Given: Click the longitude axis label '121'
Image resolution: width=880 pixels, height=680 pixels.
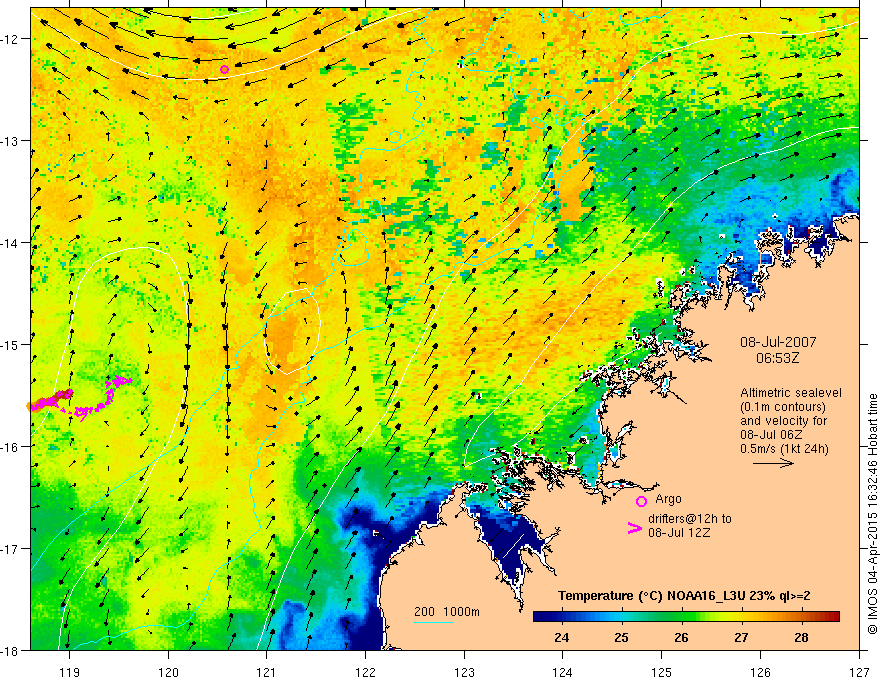Looking at the screenshot, I should (x=267, y=672).
